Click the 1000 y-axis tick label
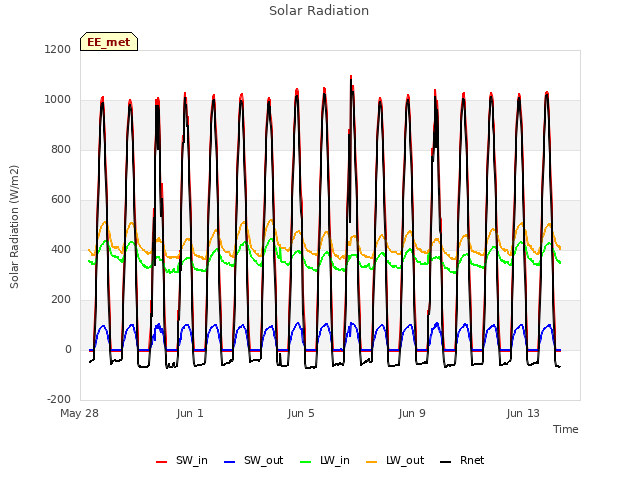 tap(58, 100)
